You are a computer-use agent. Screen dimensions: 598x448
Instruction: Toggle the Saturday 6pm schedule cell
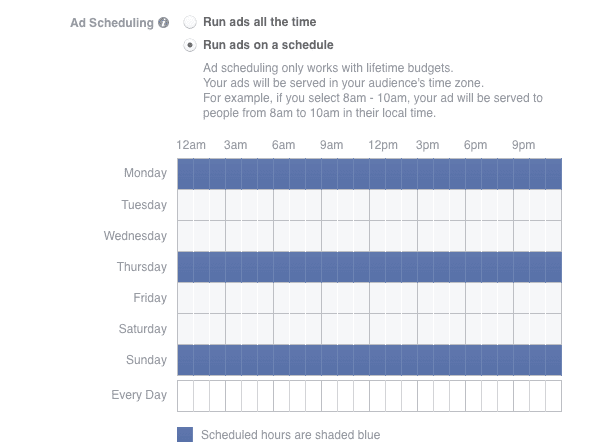tap(474, 329)
